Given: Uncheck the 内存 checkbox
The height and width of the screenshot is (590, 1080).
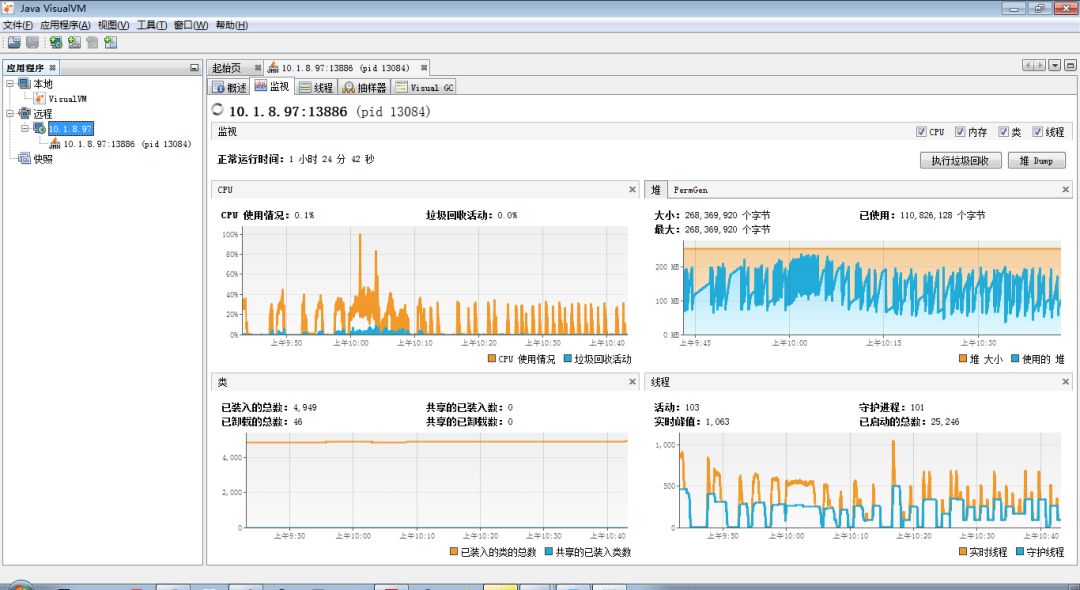Looking at the screenshot, I should tap(959, 131).
